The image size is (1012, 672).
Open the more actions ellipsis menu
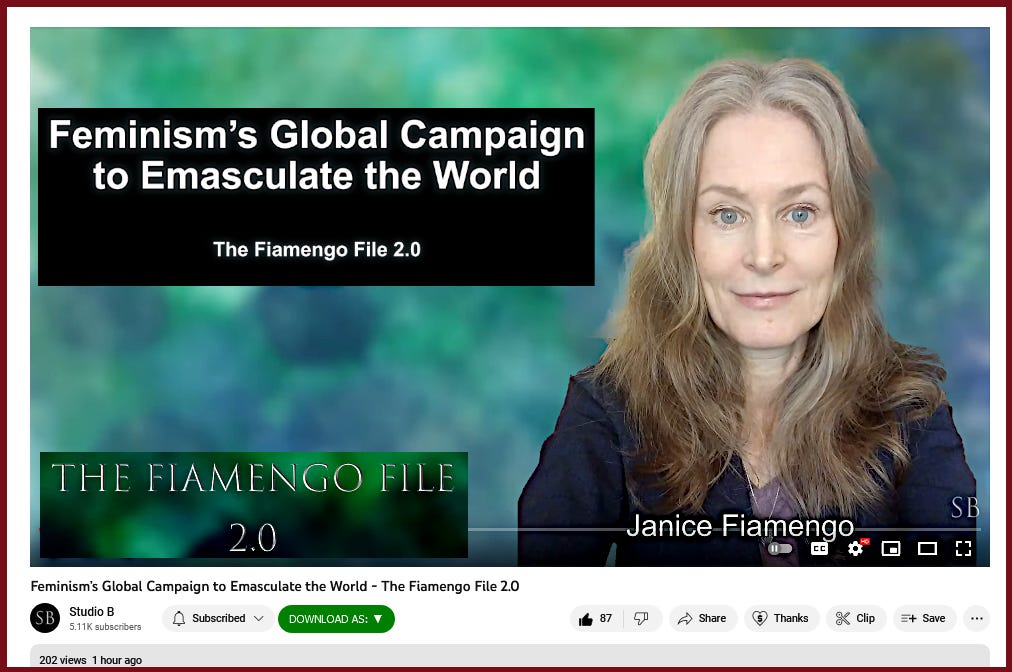pyautogui.click(x=977, y=618)
